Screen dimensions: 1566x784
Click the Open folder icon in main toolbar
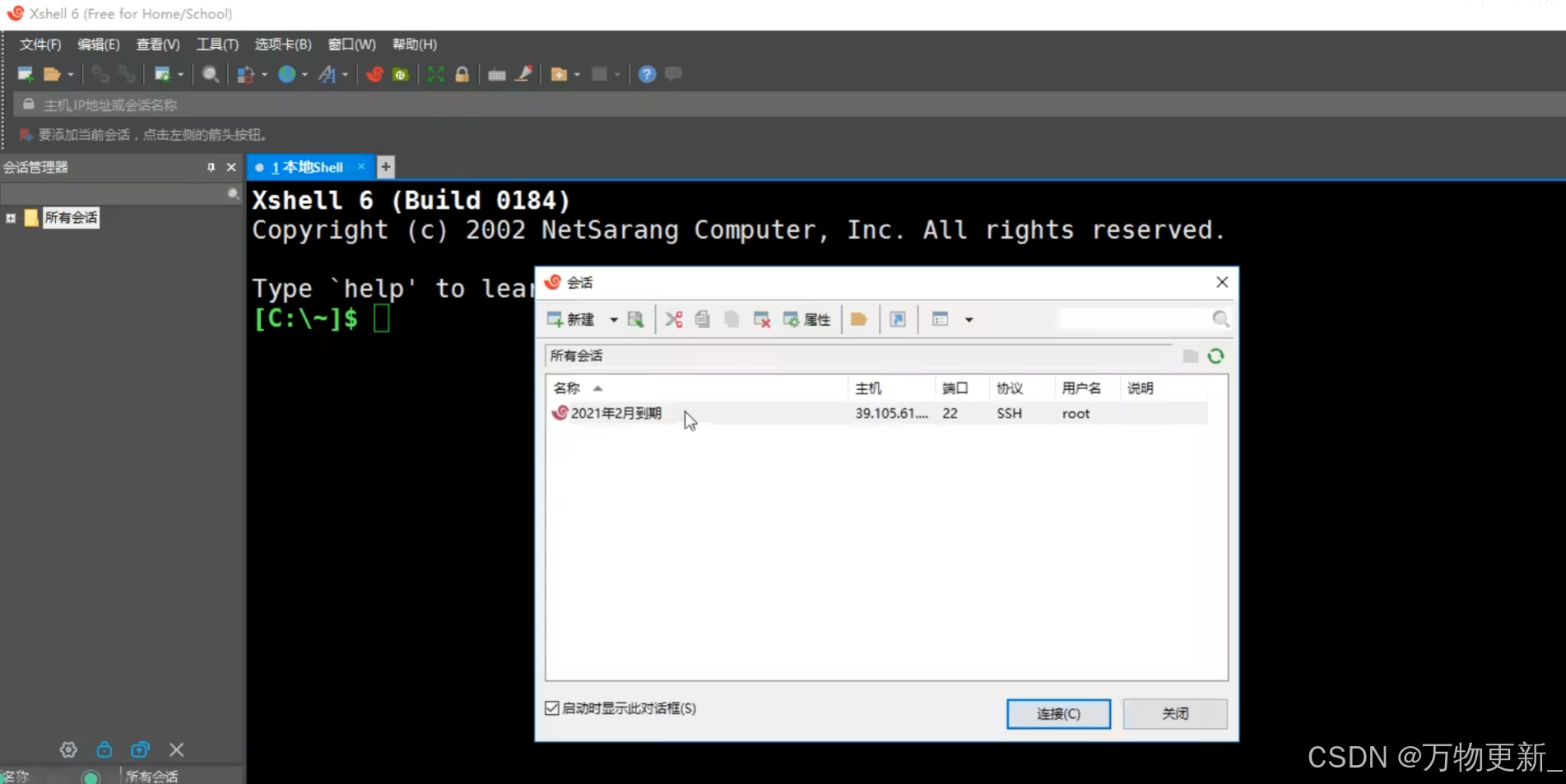[x=52, y=74]
